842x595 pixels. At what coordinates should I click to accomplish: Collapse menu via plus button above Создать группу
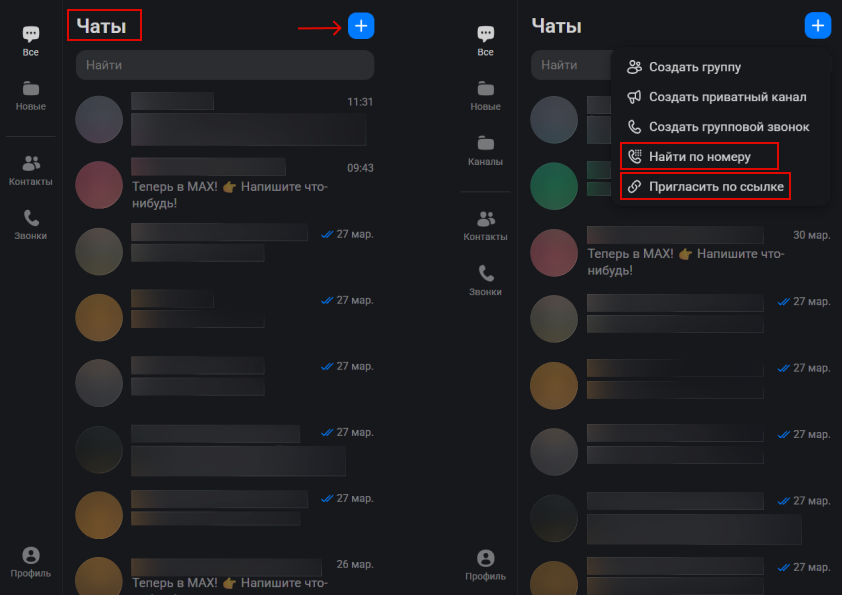tap(817, 26)
